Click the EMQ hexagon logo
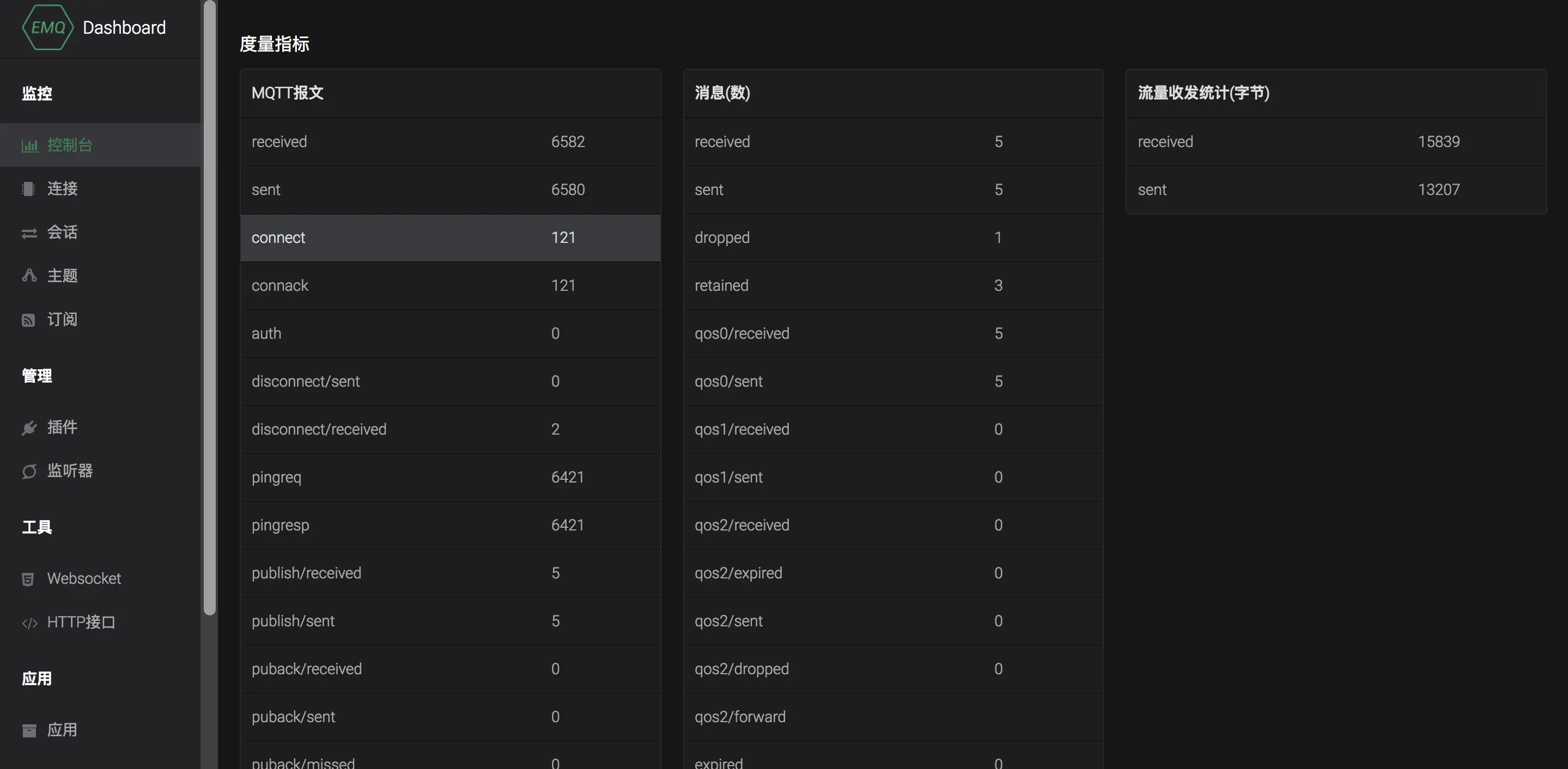Screen dimensions: 1568x769 tap(47, 27)
